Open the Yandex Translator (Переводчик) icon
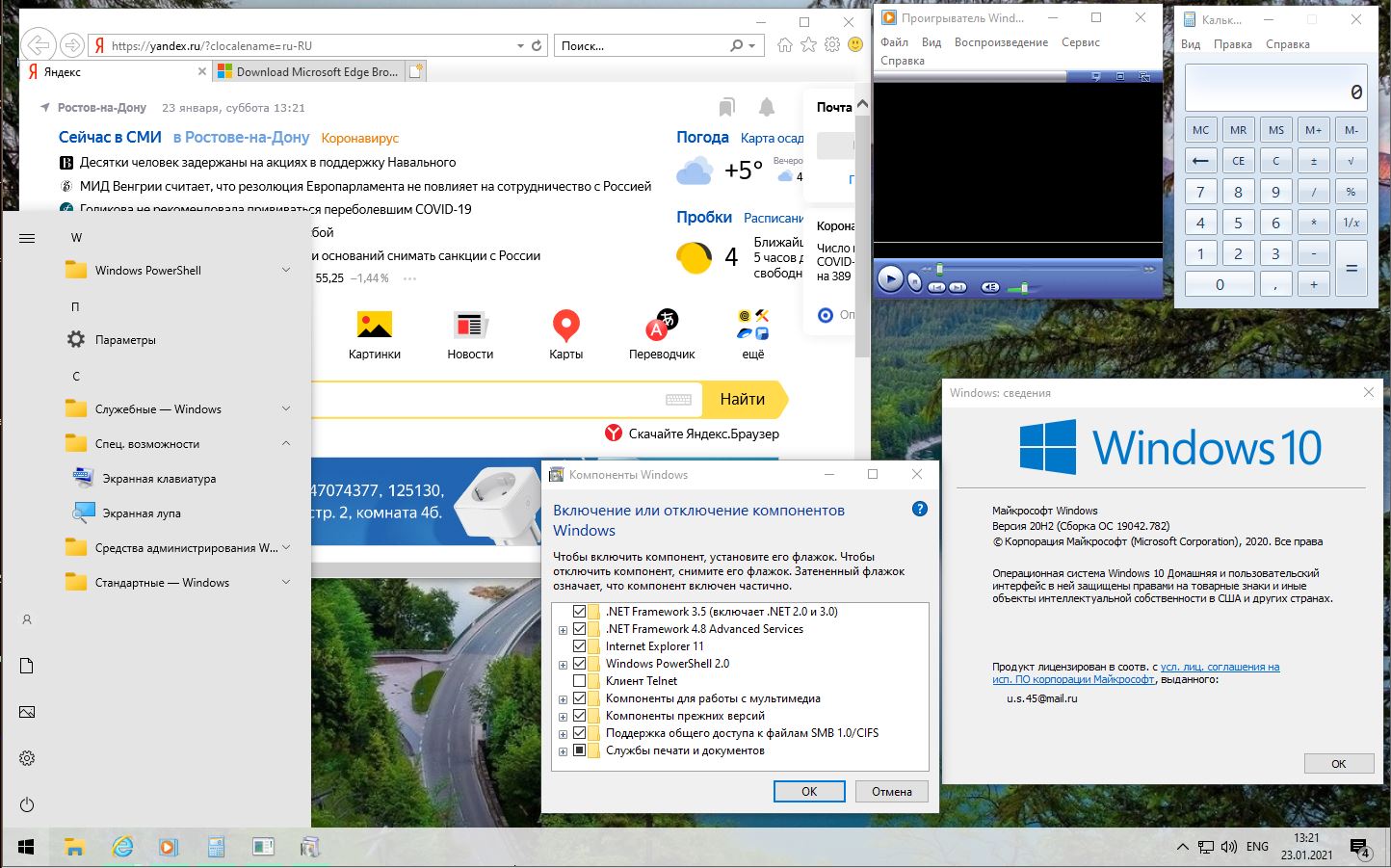 click(661, 326)
